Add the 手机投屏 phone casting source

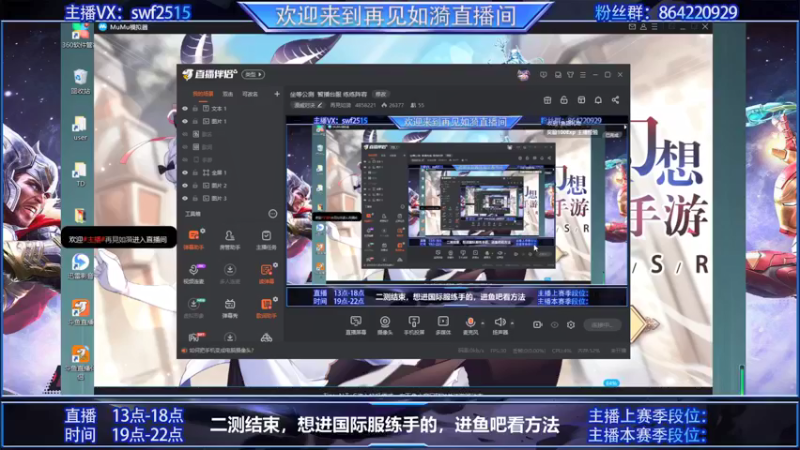pos(414,324)
